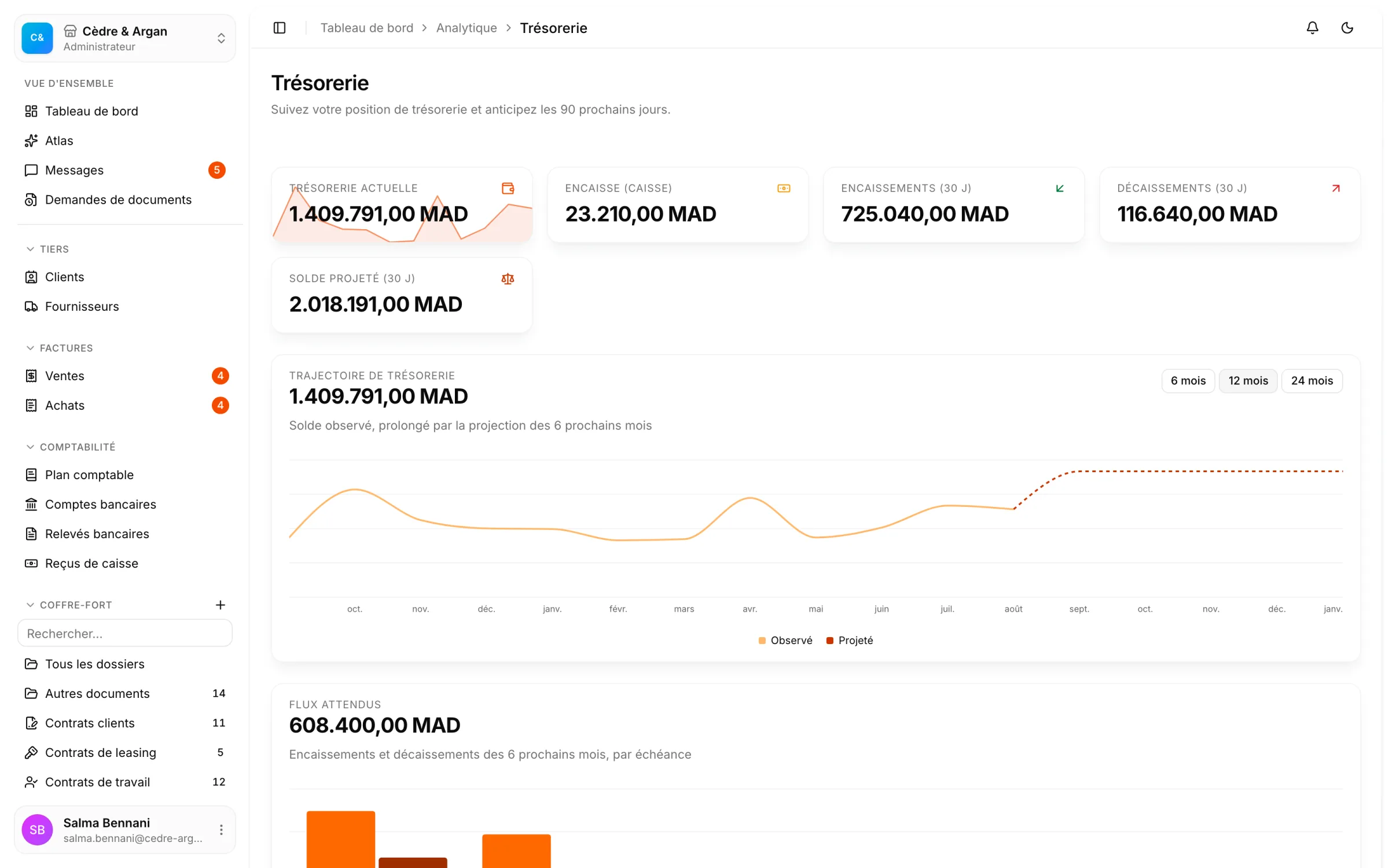Click scale icon on Solde projeté card

point(508,279)
